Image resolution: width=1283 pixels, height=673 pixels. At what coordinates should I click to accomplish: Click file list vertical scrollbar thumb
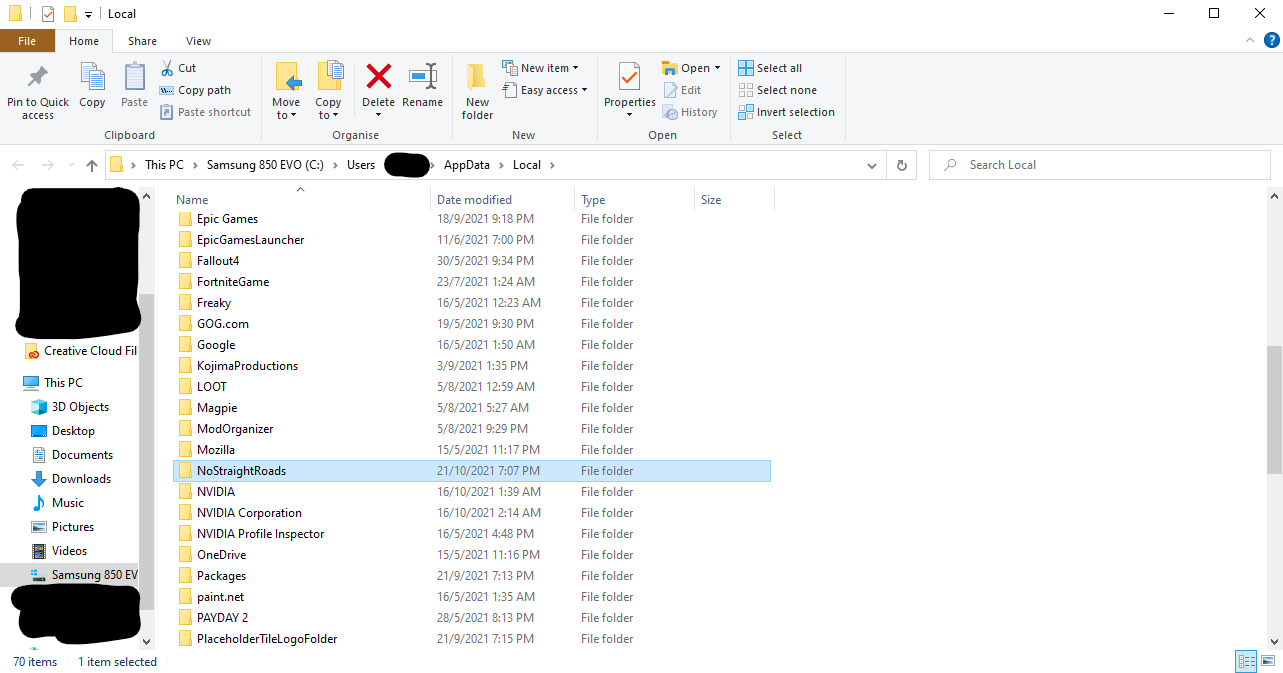point(1273,409)
